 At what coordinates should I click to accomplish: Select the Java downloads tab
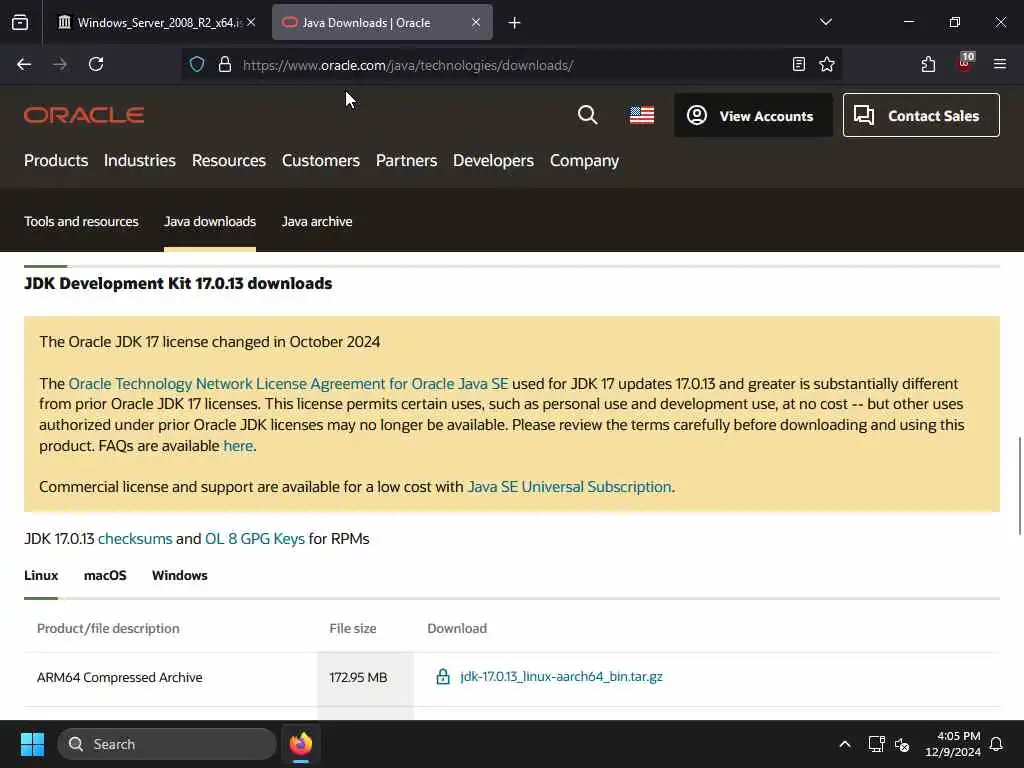[210, 221]
